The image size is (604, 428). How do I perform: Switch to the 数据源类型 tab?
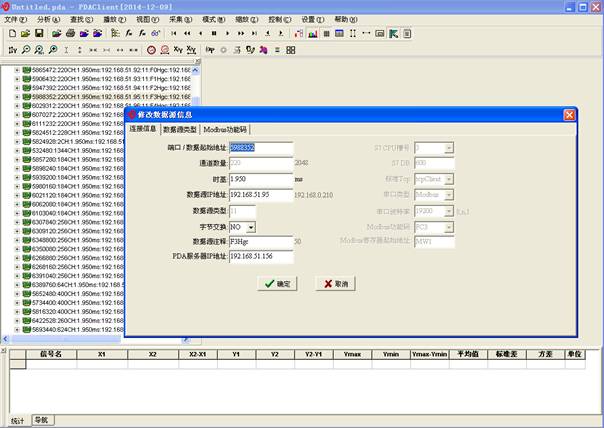click(180, 129)
